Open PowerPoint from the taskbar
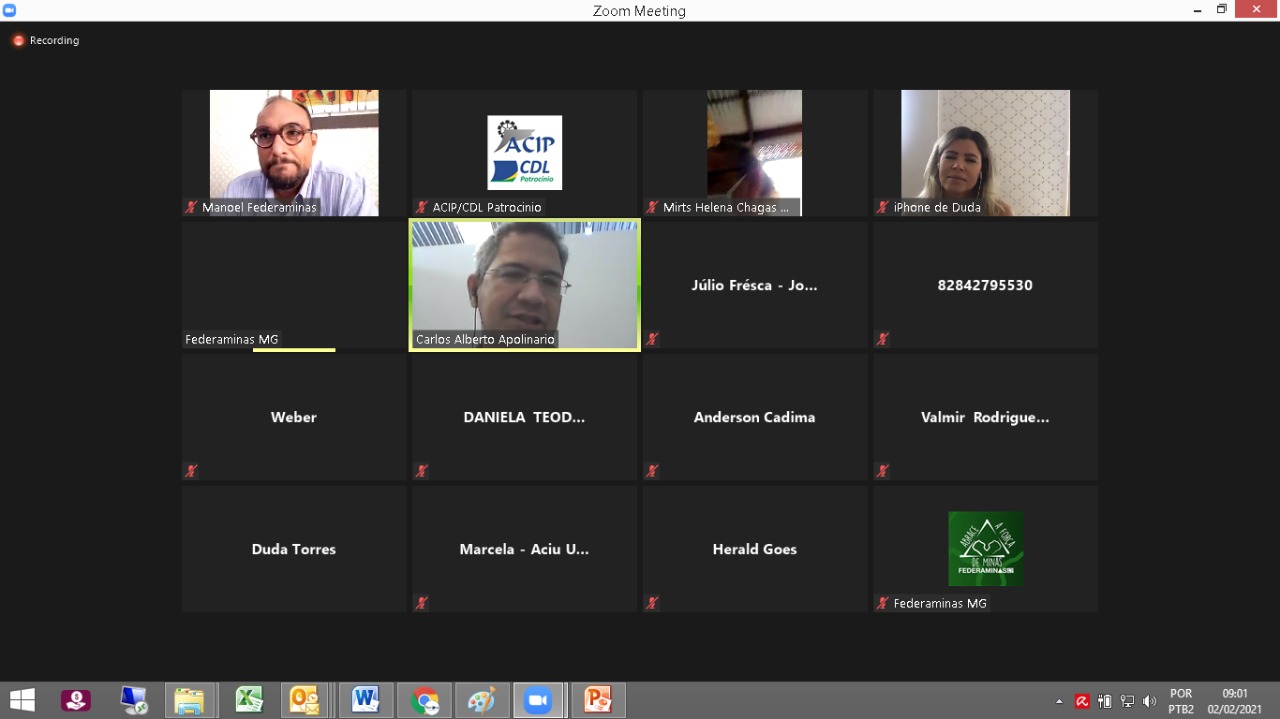1280x719 pixels. coord(597,700)
